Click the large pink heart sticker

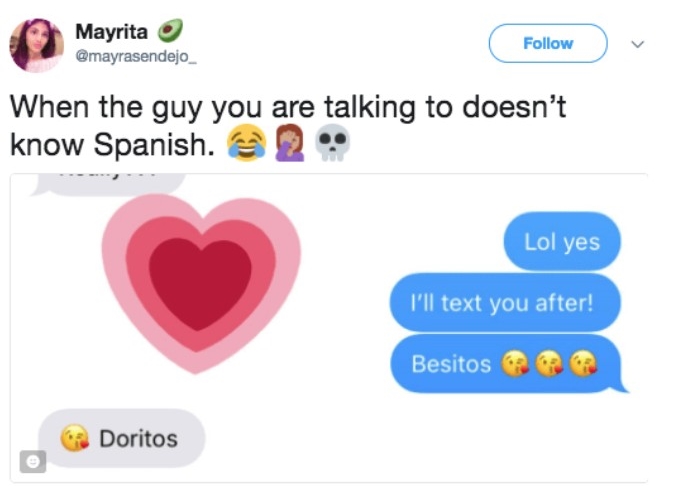click(x=201, y=283)
